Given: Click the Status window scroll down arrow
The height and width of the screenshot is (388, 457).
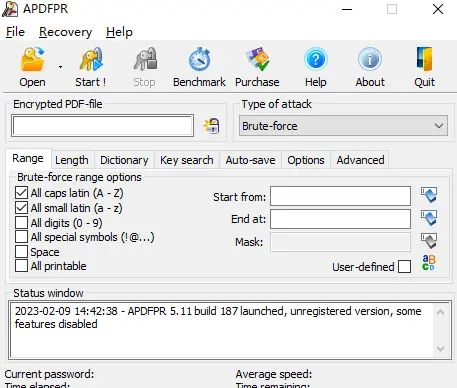Looking at the screenshot, I should click(440, 349).
